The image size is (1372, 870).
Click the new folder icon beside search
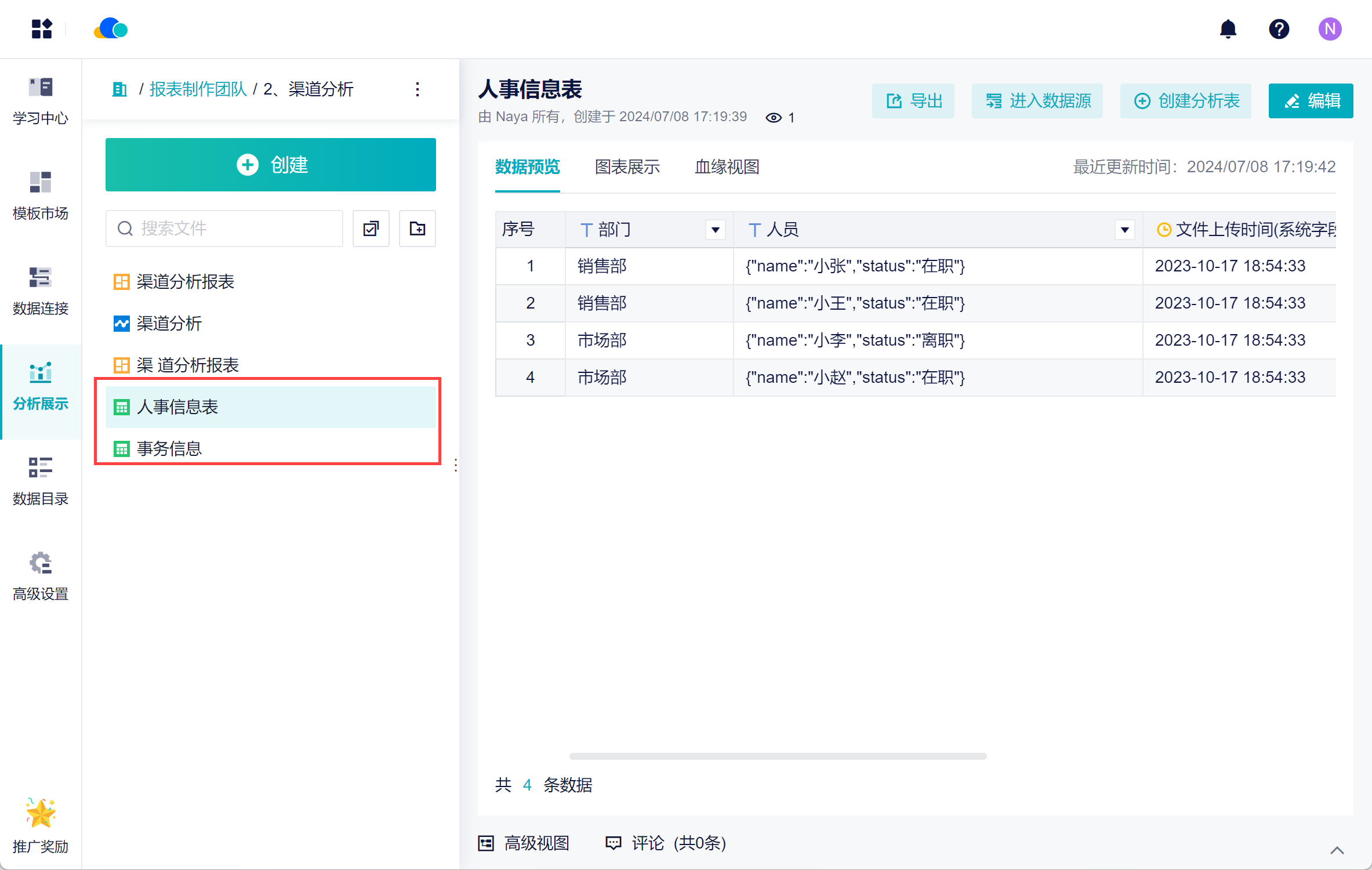[x=417, y=229]
